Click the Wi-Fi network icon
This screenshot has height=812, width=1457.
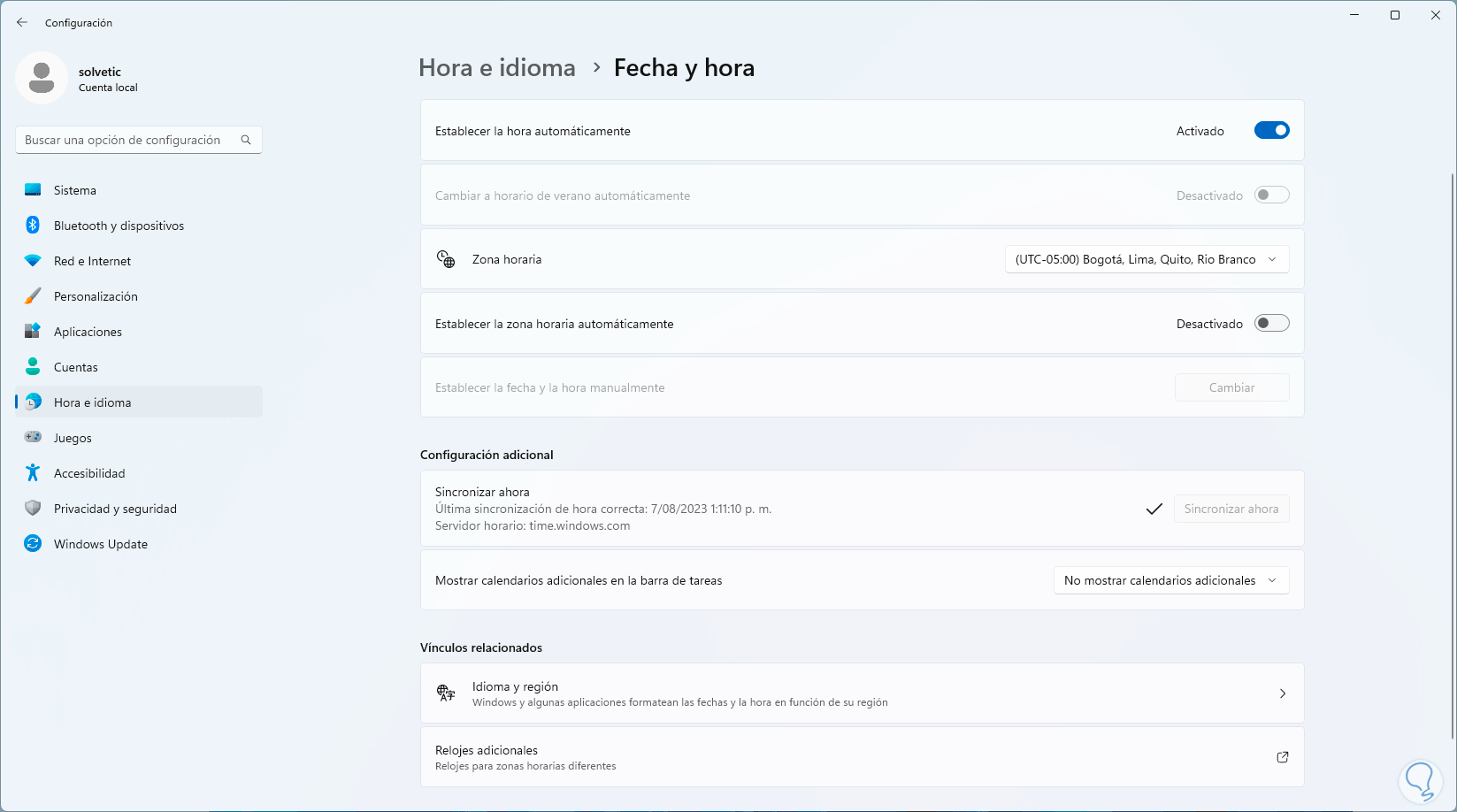pyautogui.click(x=33, y=261)
